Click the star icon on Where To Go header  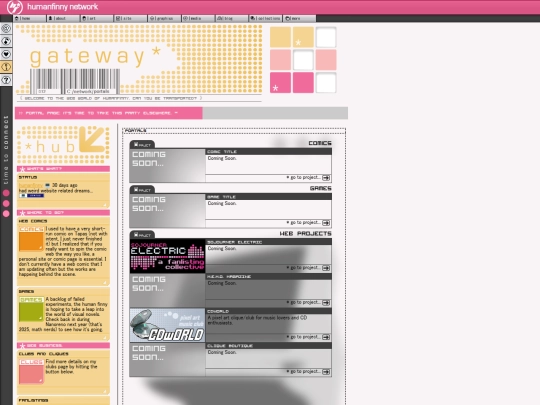22,213
